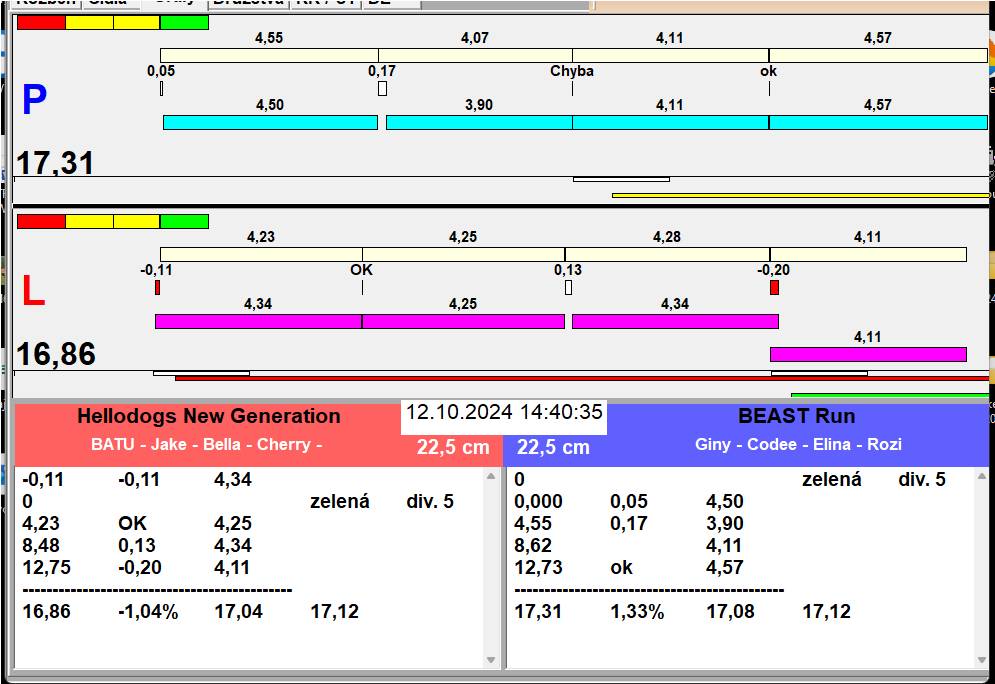Click the small white marker under 0,17

click(382, 89)
